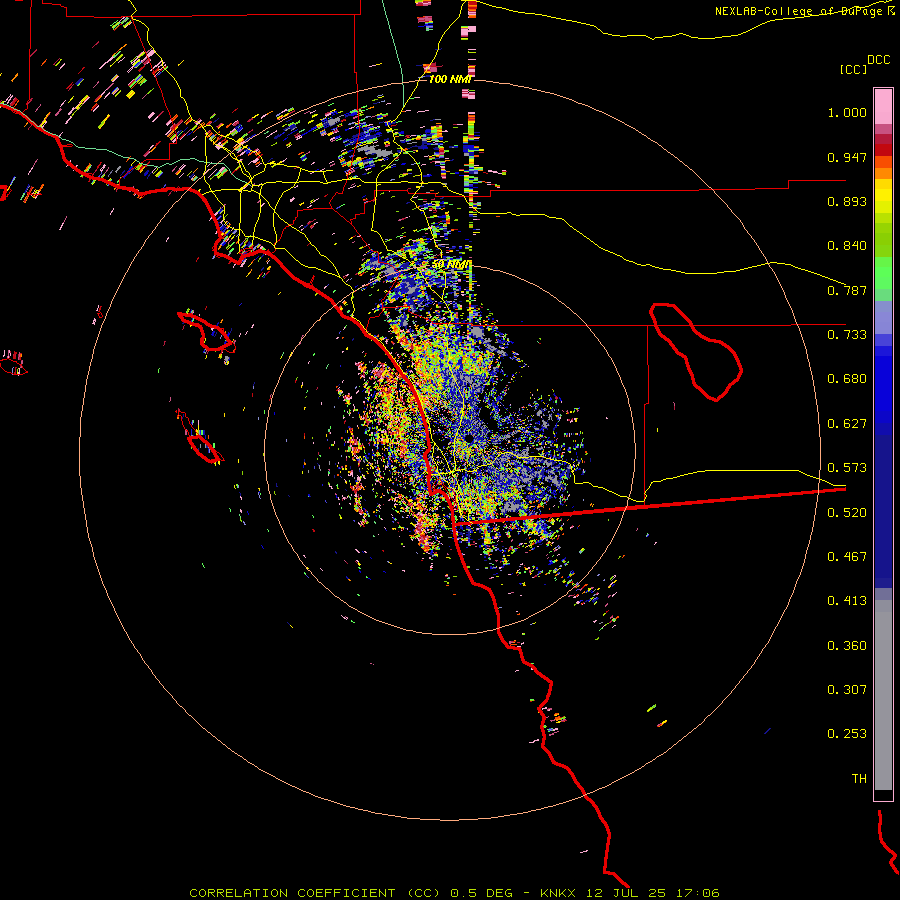Pick the pink color bar segment
900x900 pixels.
coord(883,106)
